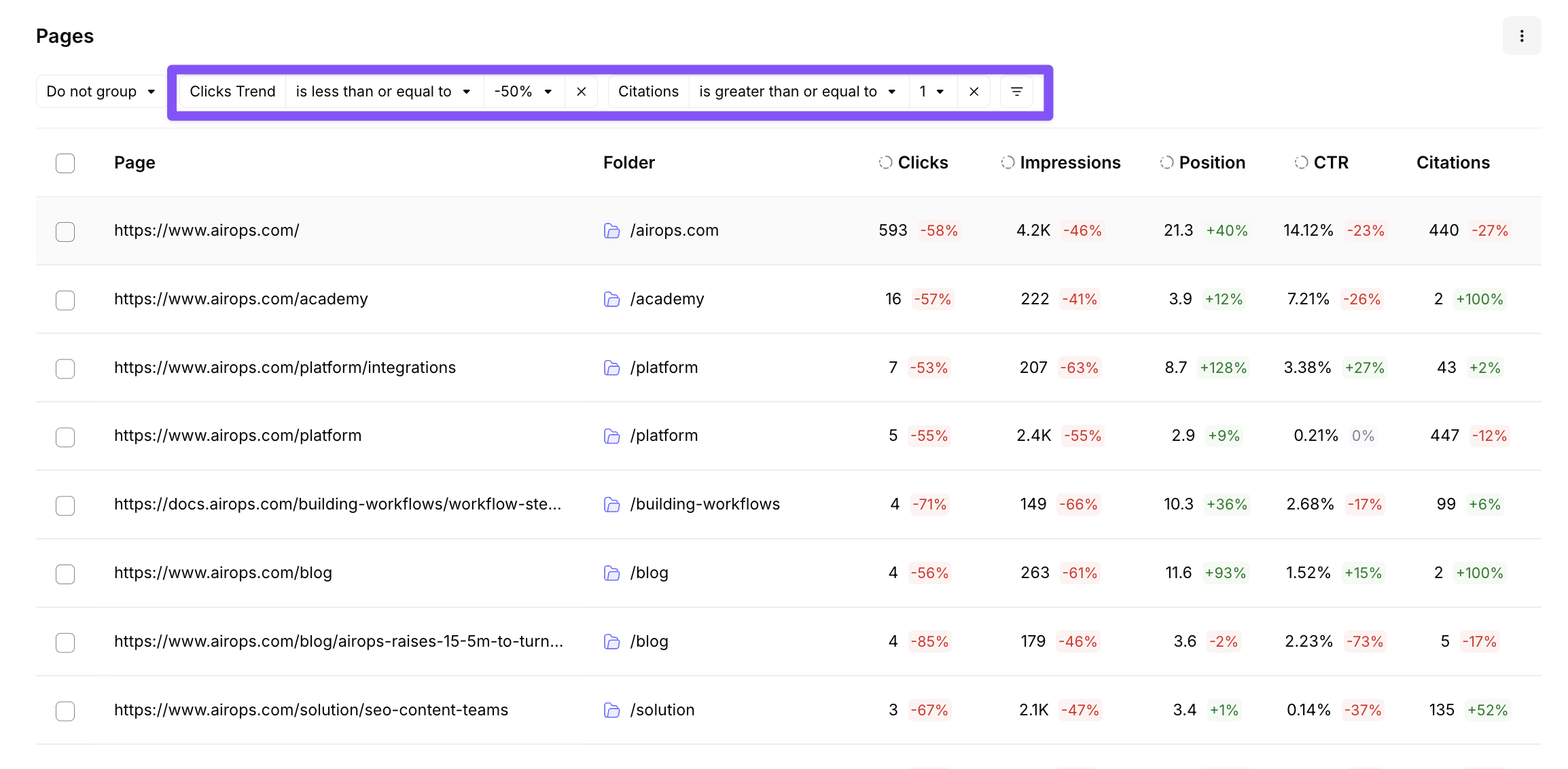Click the folder icon for /airops.com
The height and width of the screenshot is (769, 1568).
coord(611,231)
